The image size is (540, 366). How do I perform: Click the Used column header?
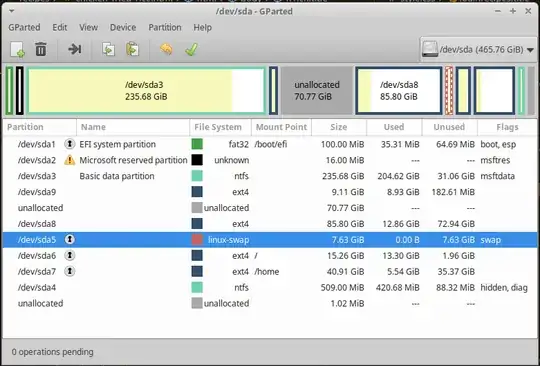pos(394,127)
